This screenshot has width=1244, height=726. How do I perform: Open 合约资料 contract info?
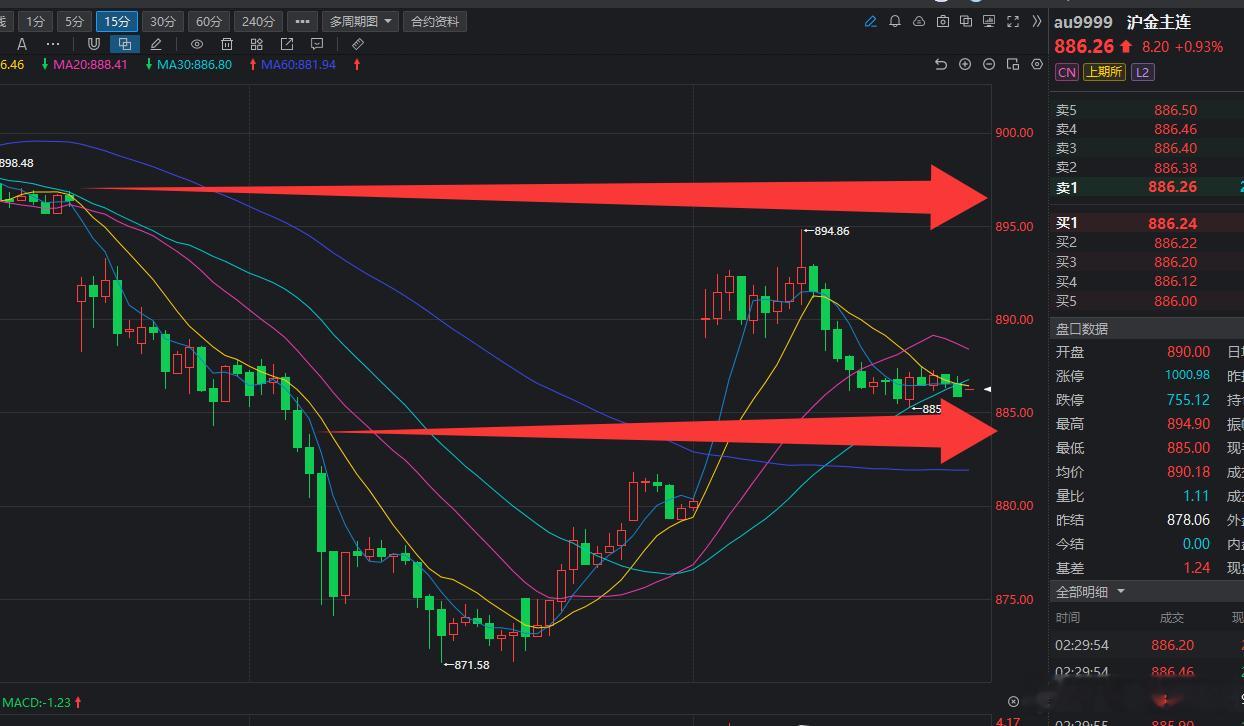pos(435,21)
